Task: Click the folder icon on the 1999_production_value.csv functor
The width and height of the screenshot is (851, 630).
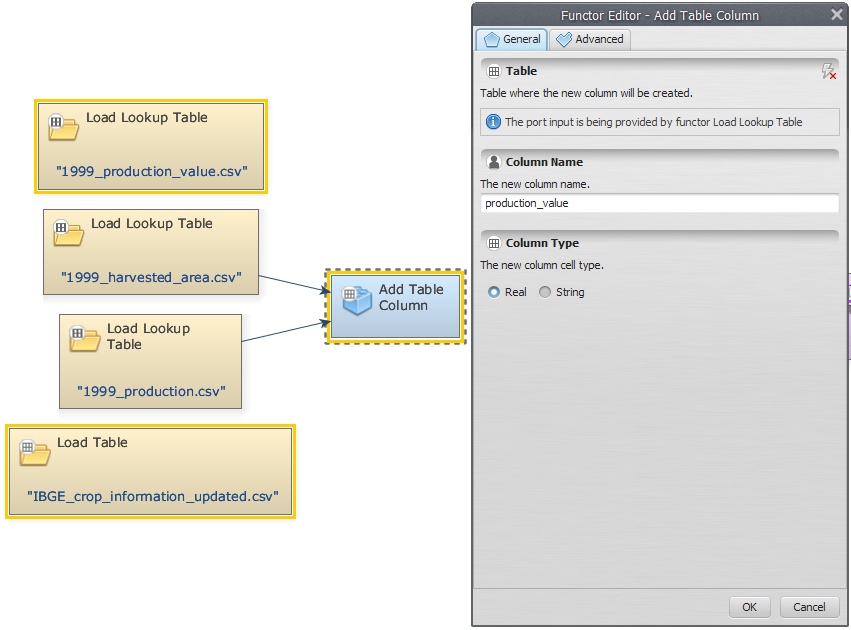Action: 63,127
